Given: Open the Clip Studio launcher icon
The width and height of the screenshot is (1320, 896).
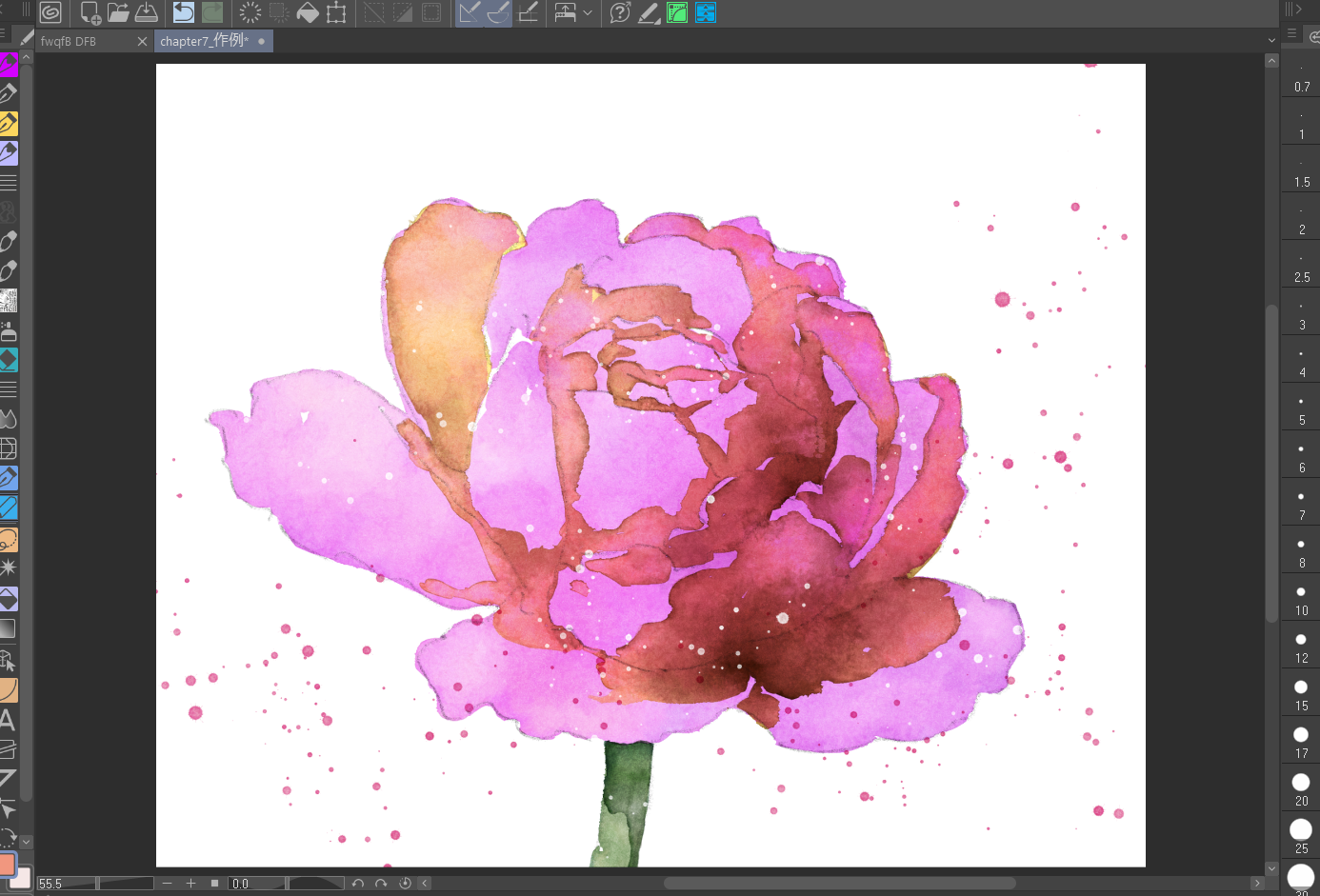Looking at the screenshot, I should tap(50, 12).
